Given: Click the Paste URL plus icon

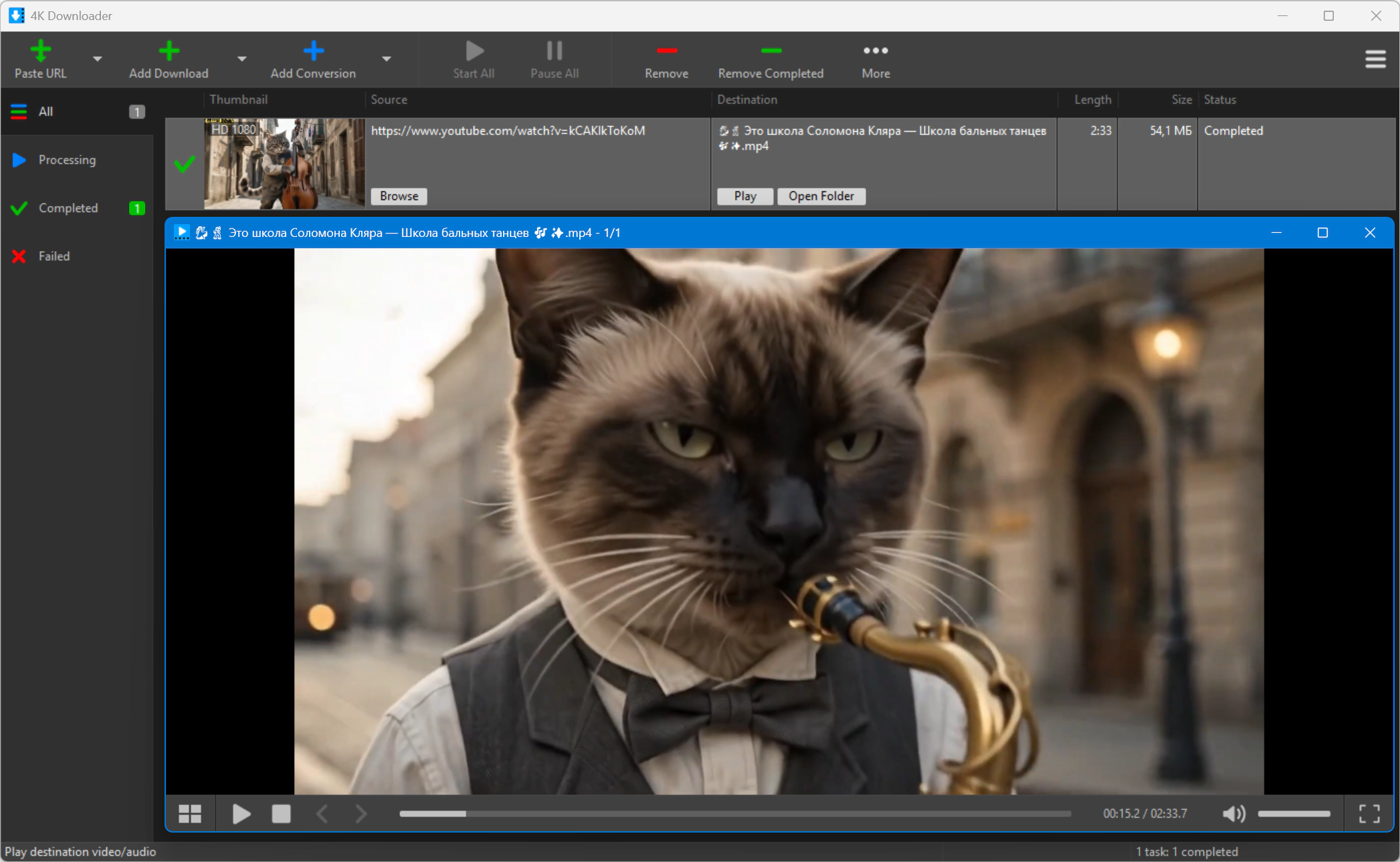Looking at the screenshot, I should tap(41, 50).
